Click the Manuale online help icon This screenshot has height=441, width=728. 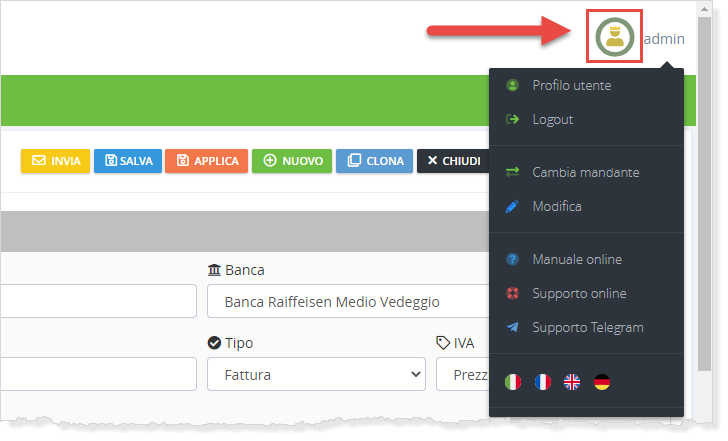click(x=513, y=260)
